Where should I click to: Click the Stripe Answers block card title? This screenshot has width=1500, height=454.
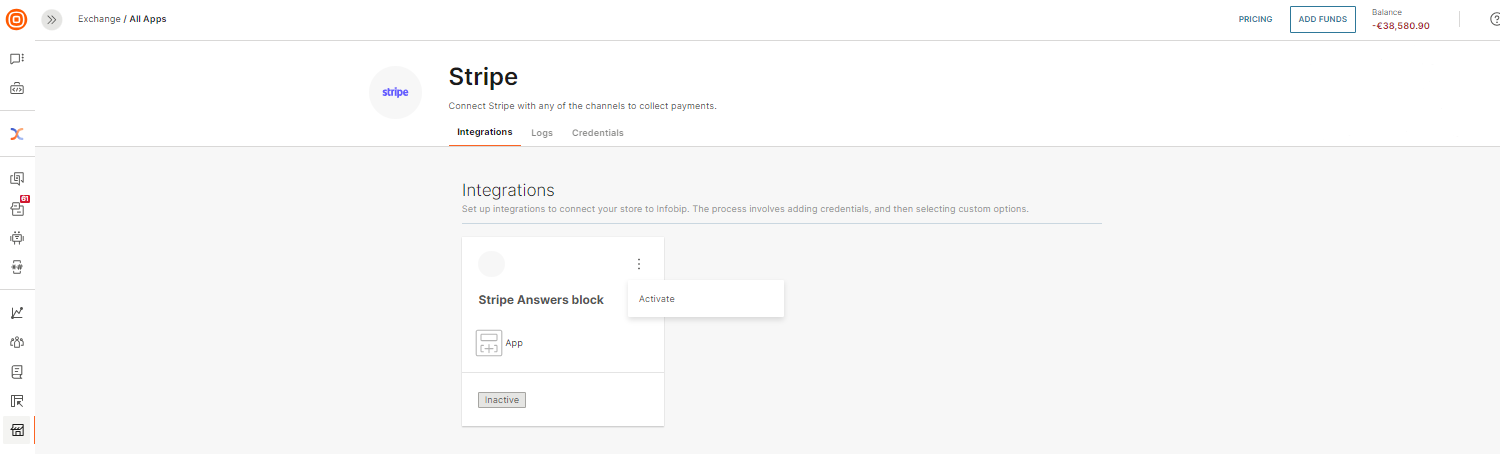(x=541, y=300)
